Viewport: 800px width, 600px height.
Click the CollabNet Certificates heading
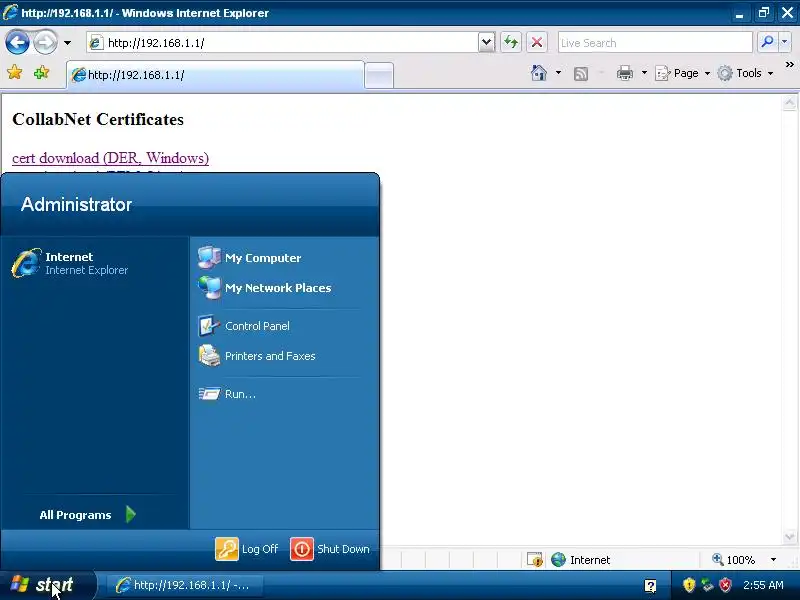tap(98, 119)
